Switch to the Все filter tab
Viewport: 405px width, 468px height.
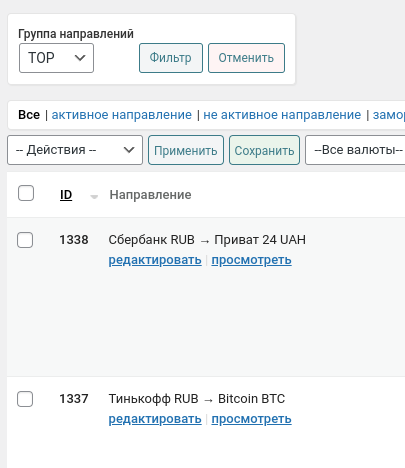point(29,115)
